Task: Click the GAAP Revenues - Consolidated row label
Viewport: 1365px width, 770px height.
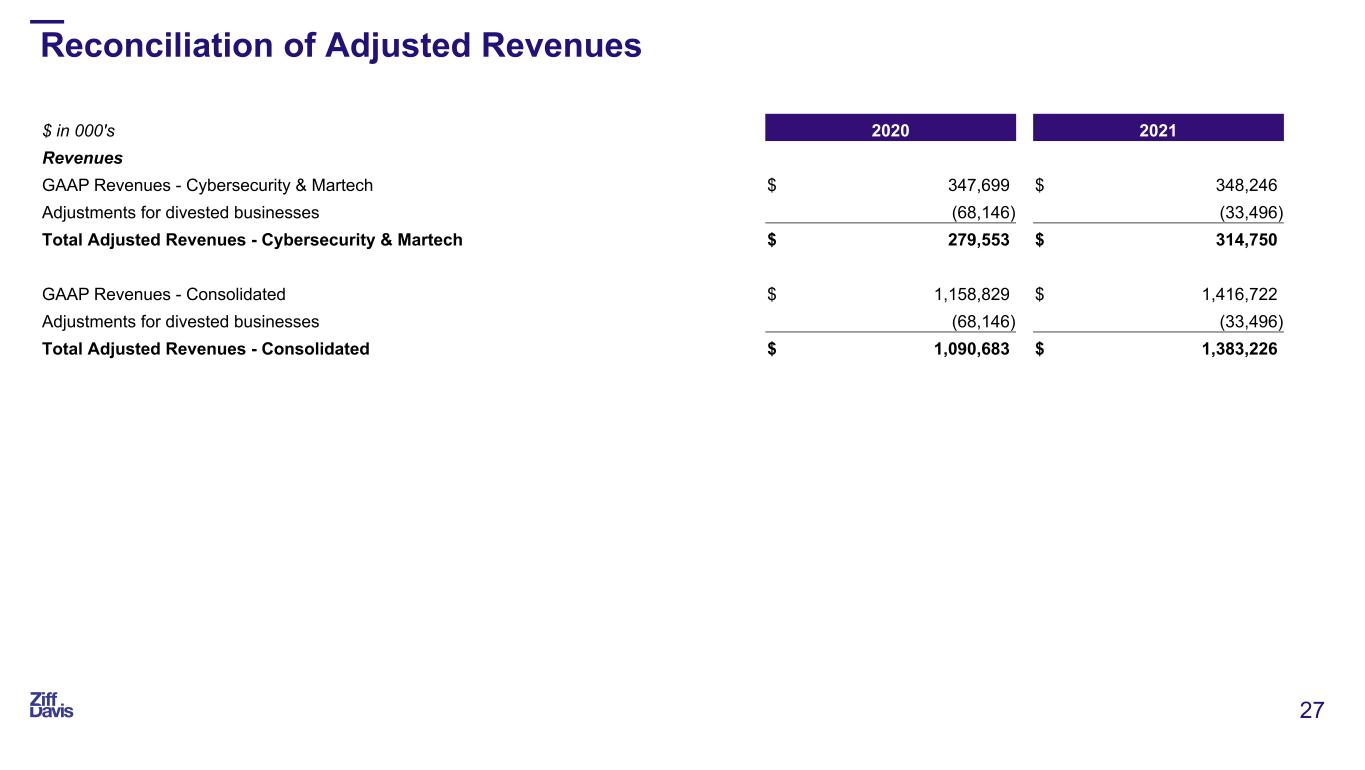Action: (163, 294)
